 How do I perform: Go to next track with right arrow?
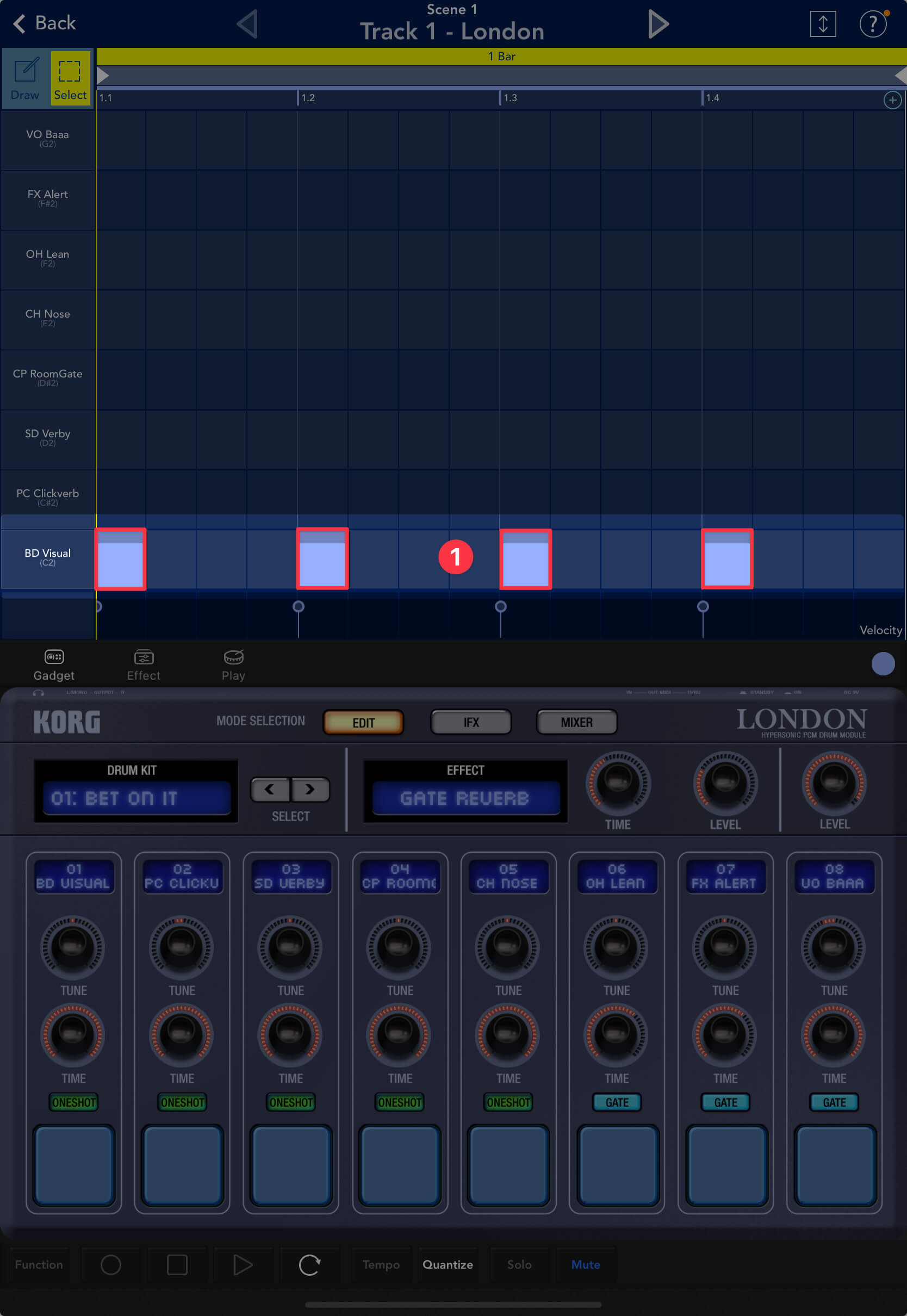657,24
